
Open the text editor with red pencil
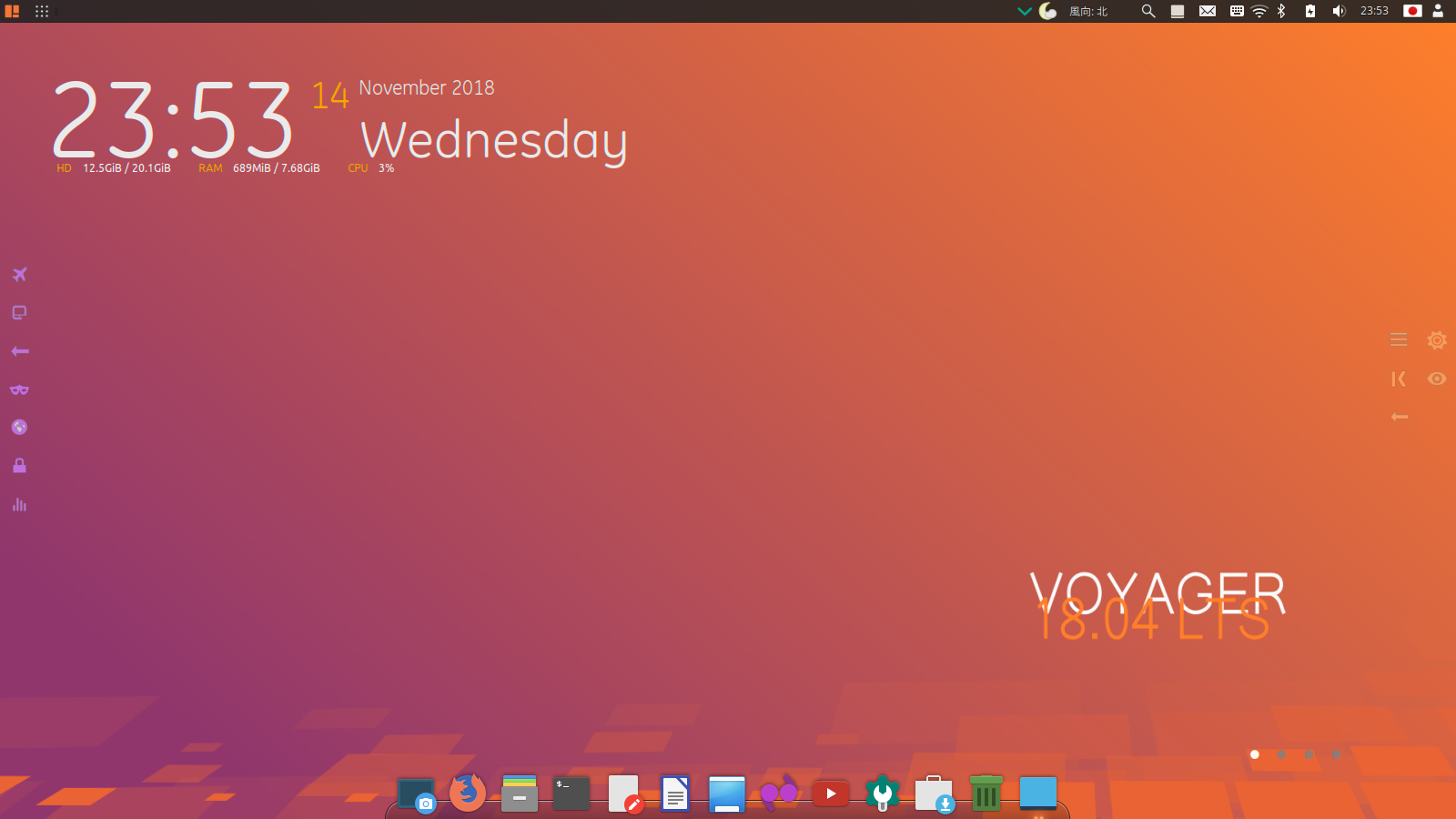pyautogui.click(x=624, y=794)
